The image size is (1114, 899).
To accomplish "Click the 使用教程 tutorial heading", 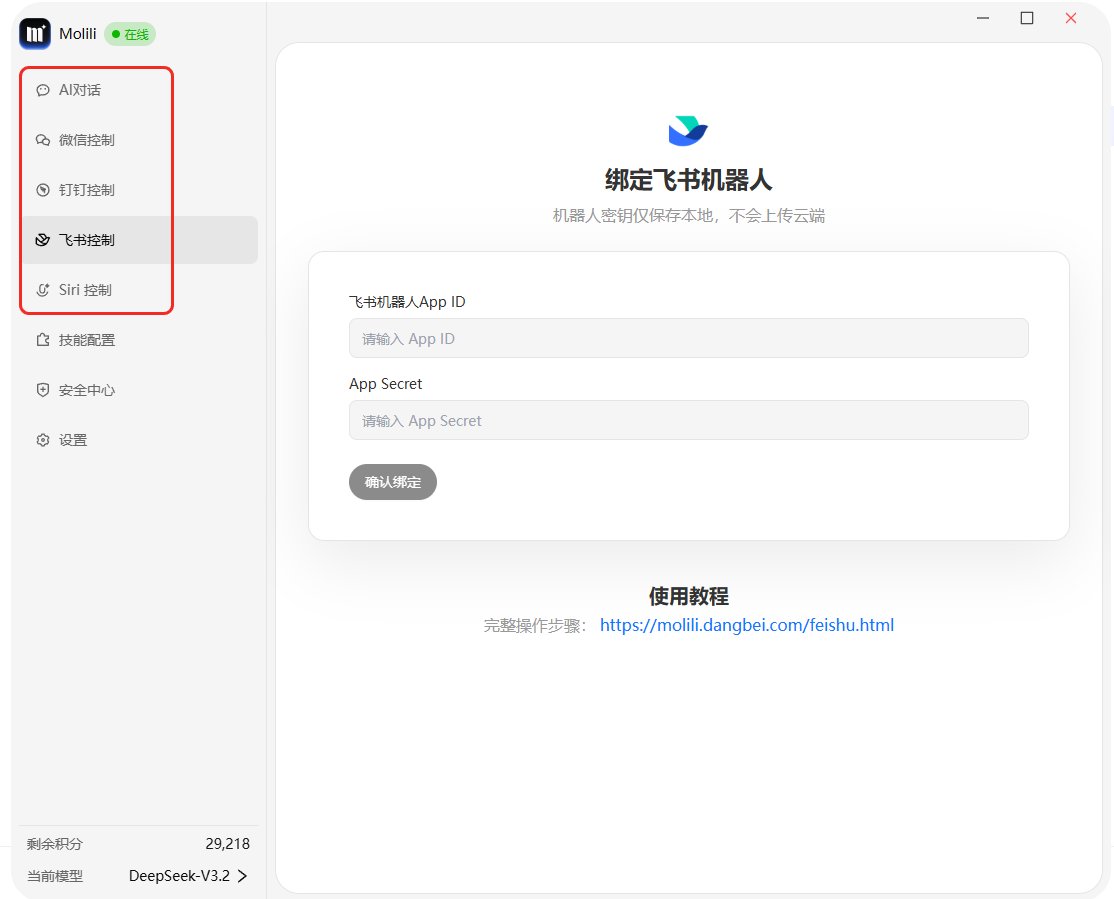I will [688, 595].
